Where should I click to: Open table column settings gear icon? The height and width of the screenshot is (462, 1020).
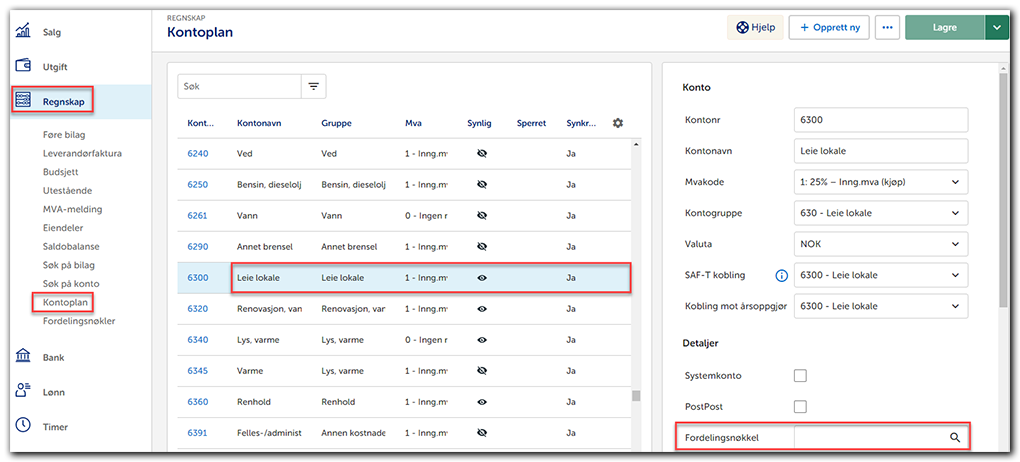pyautogui.click(x=617, y=123)
